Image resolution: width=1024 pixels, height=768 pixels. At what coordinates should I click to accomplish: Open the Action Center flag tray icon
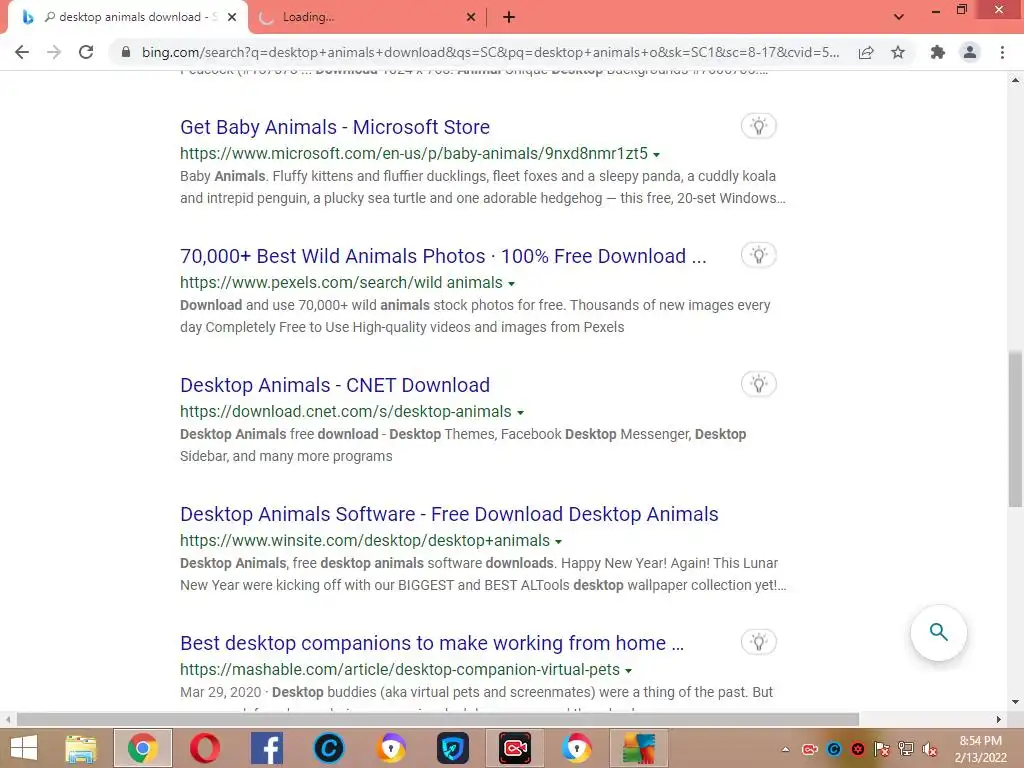click(x=882, y=750)
